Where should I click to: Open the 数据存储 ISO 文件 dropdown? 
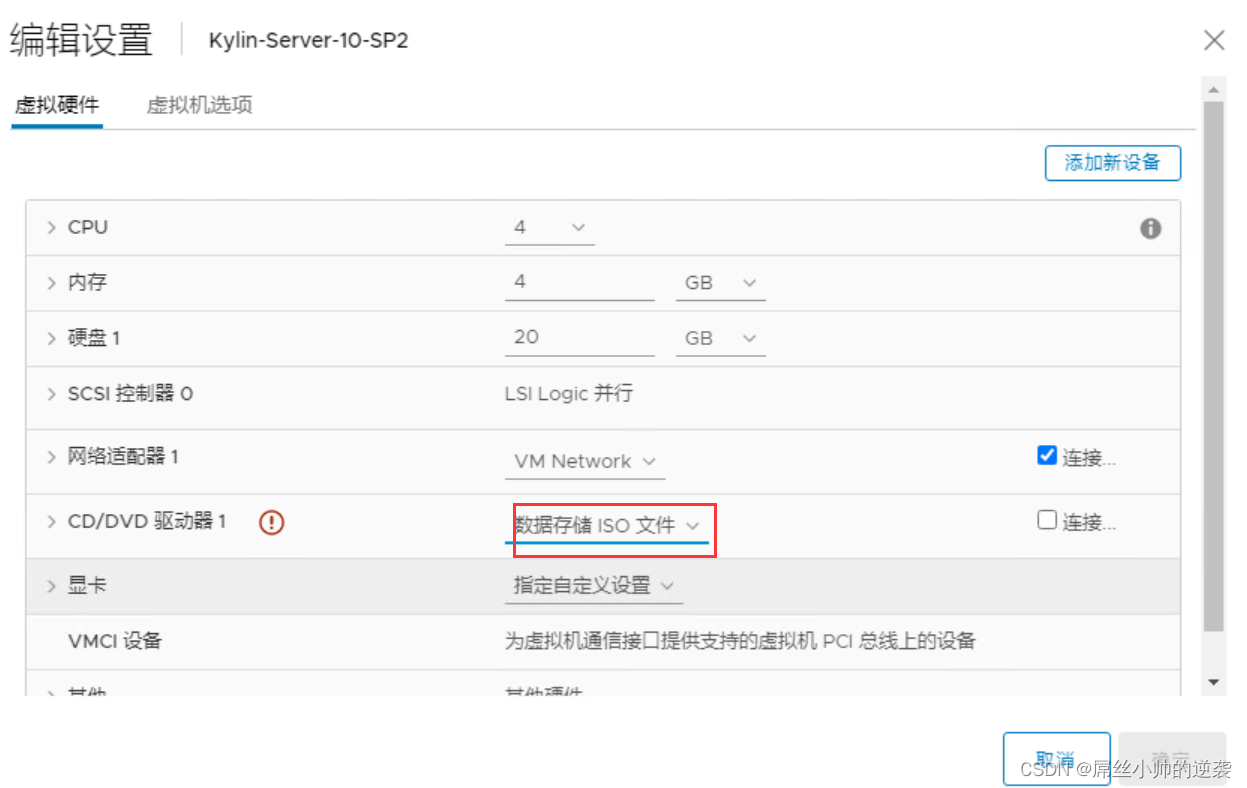(607, 525)
